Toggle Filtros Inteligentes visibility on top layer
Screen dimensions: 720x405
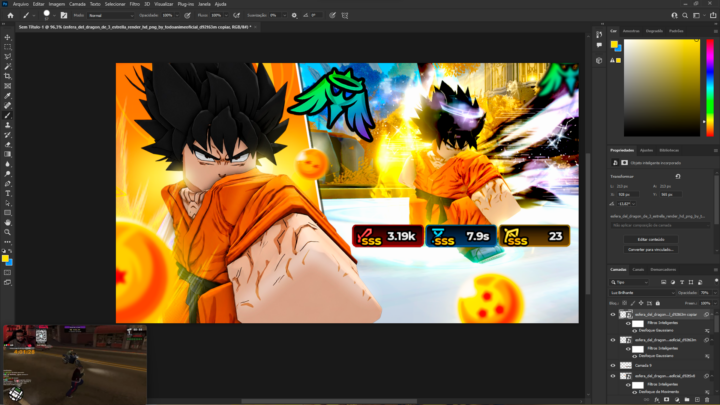628,323
